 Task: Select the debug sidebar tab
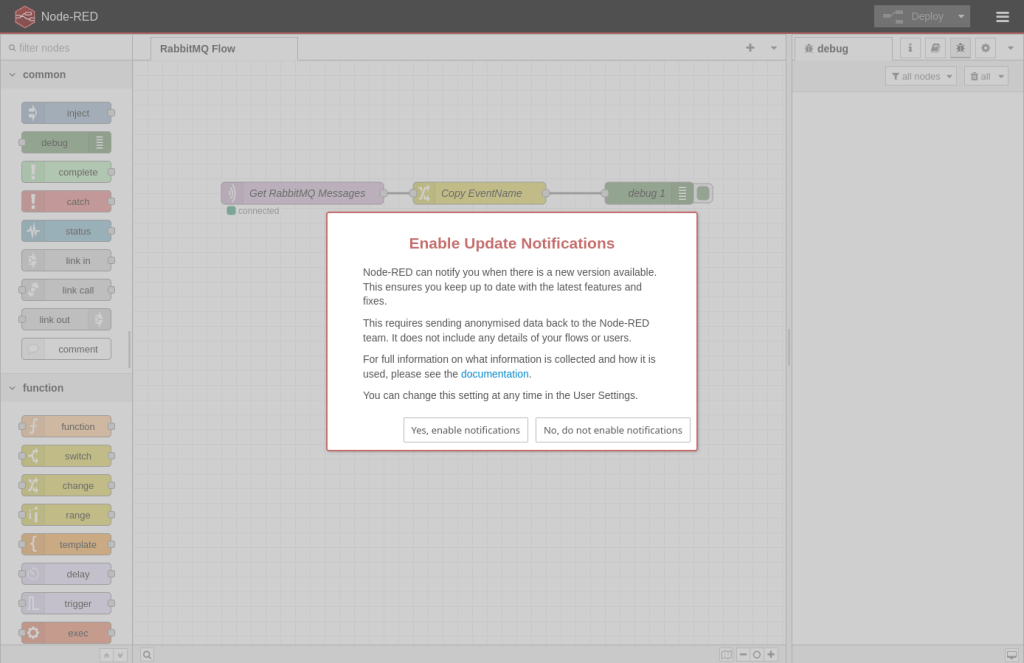[x=832, y=48]
